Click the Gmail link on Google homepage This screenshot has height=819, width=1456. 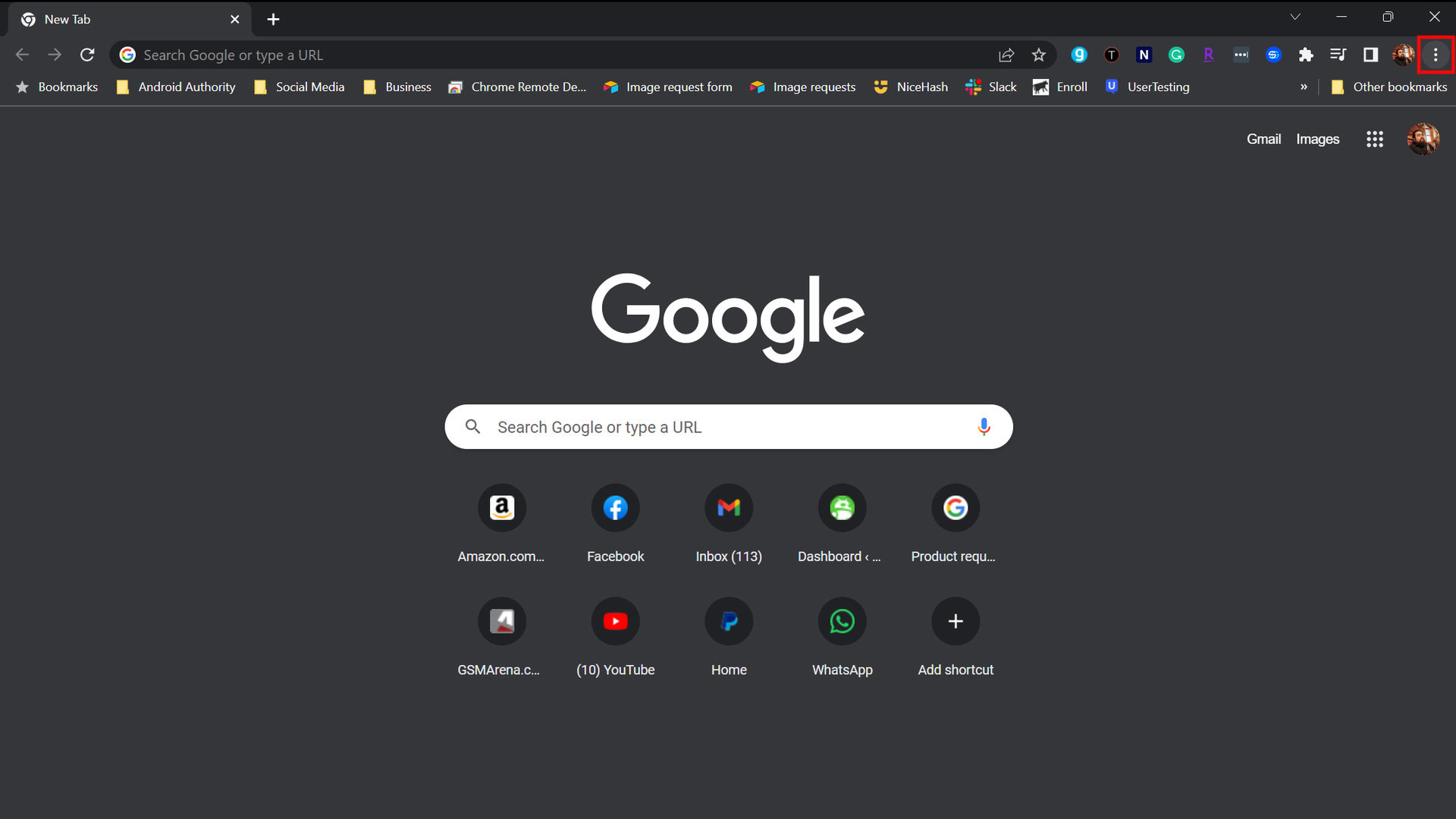pyautogui.click(x=1263, y=139)
